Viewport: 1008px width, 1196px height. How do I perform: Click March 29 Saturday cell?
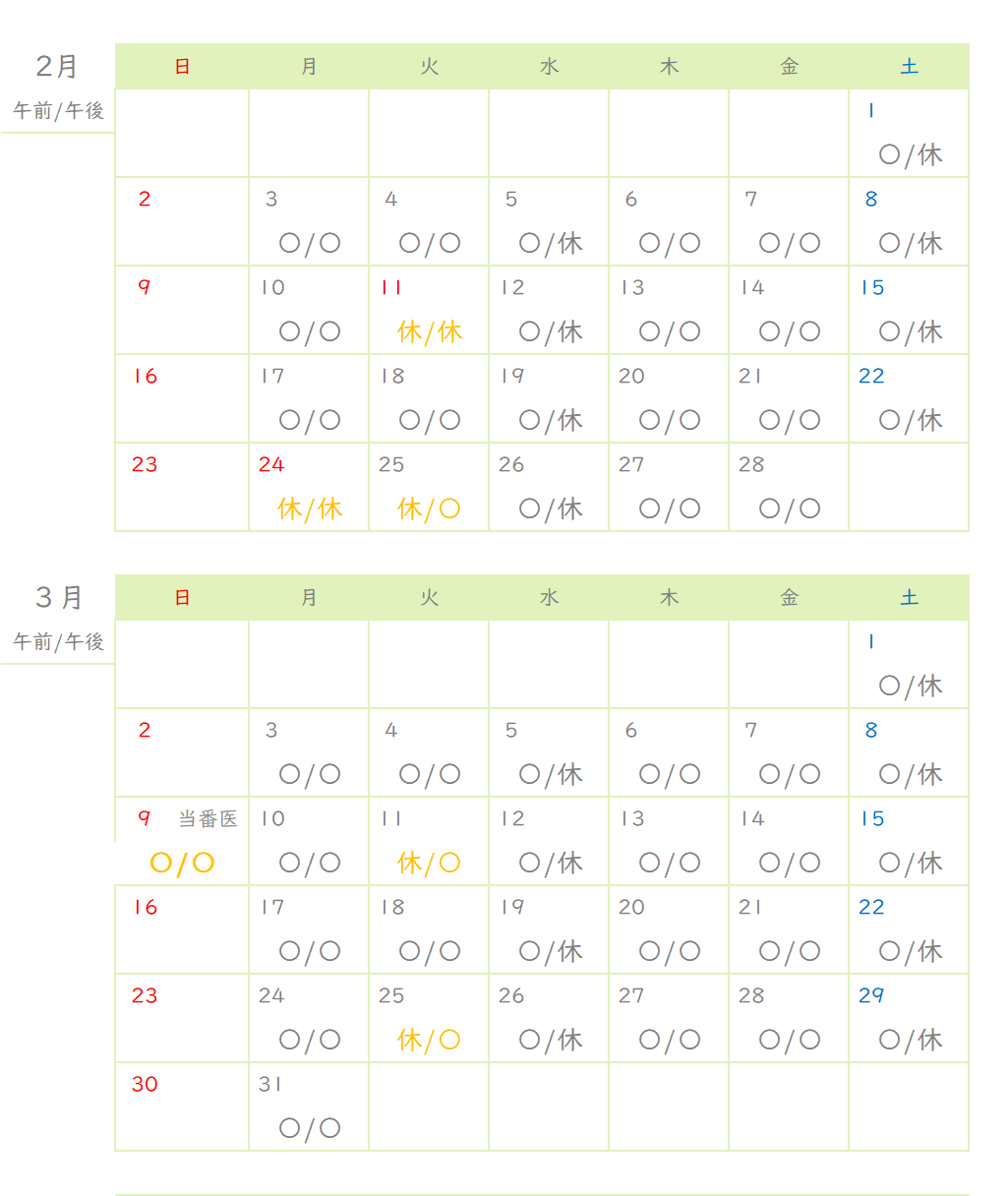pos(909,1018)
